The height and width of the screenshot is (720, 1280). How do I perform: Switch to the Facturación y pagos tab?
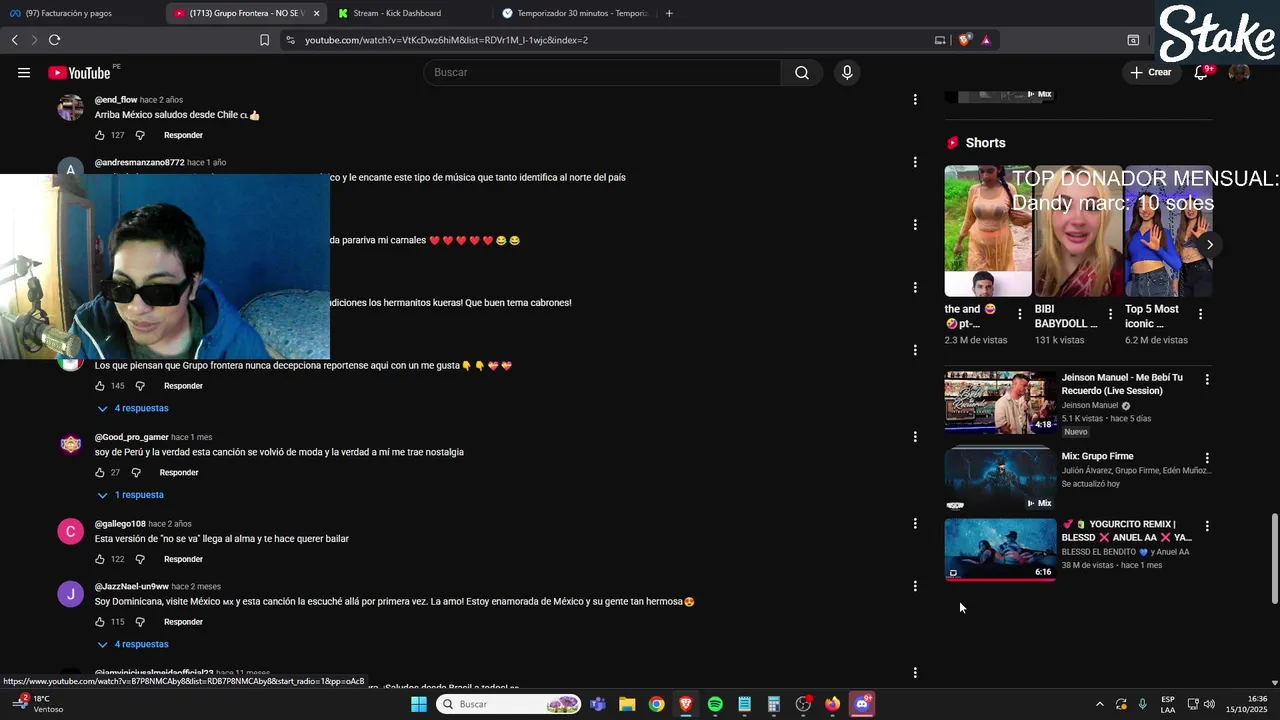coord(70,13)
